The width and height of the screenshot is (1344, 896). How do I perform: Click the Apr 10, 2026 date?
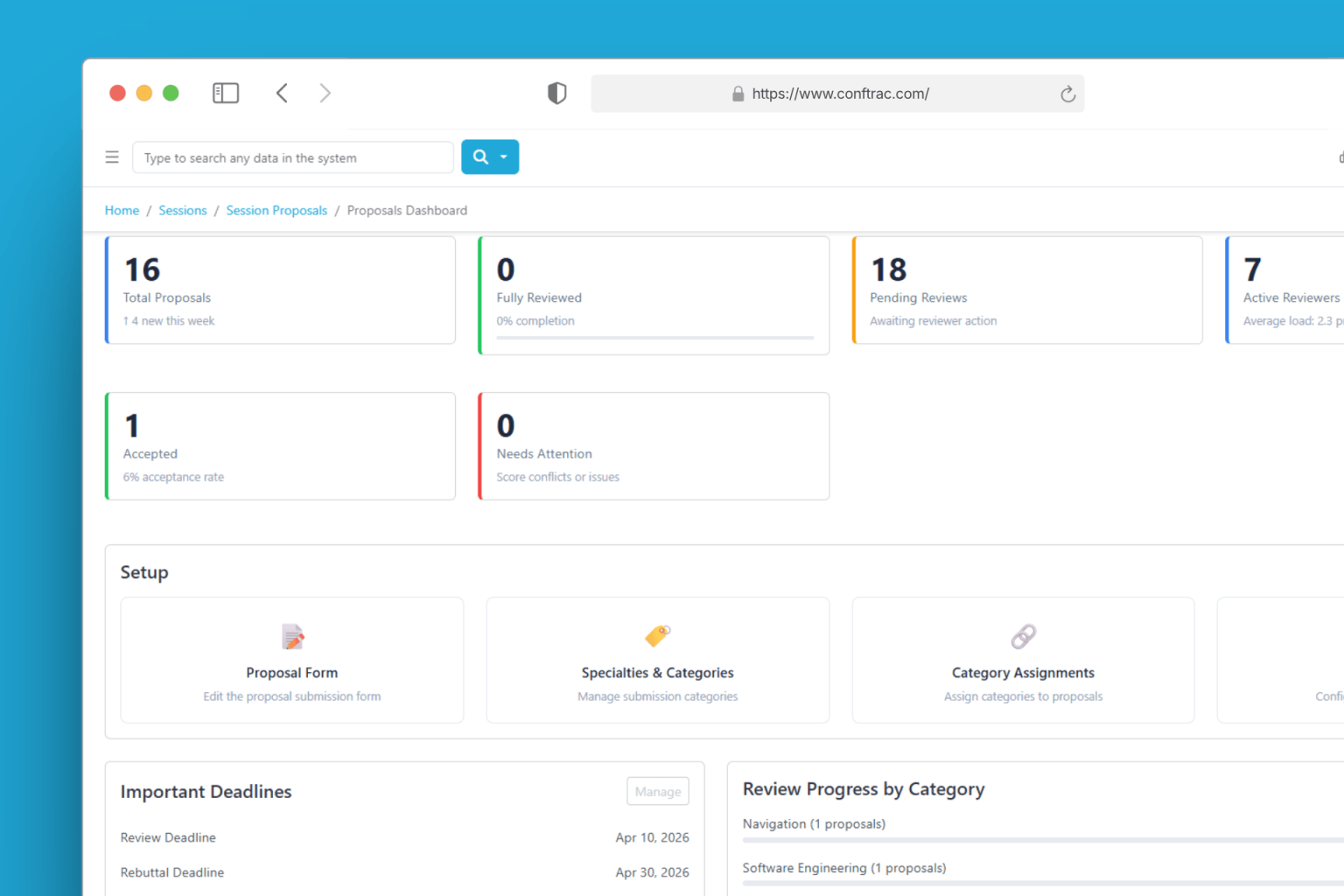[x=653, y=837]
